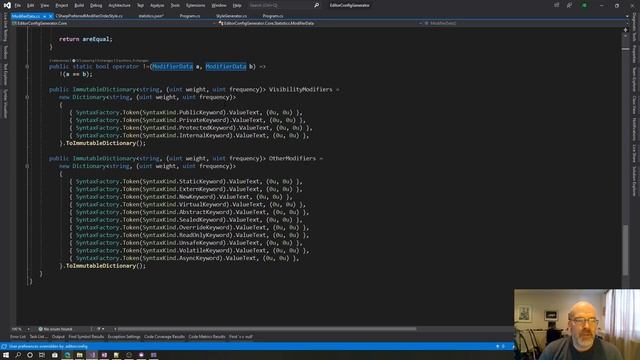This screenshot has width=640, height=360.
Task: Switch to the StyleGenerator.cs tab
Action: [231, 16]
